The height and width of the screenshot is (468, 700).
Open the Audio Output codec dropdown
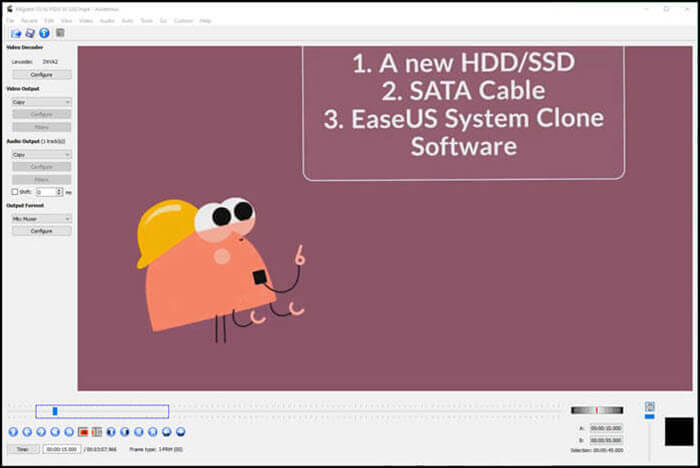pyautogui.click(x=42, y=155)
